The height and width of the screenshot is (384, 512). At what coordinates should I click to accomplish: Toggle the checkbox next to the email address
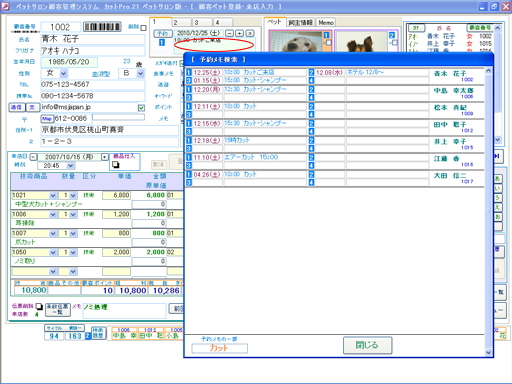tap(141, 108)
